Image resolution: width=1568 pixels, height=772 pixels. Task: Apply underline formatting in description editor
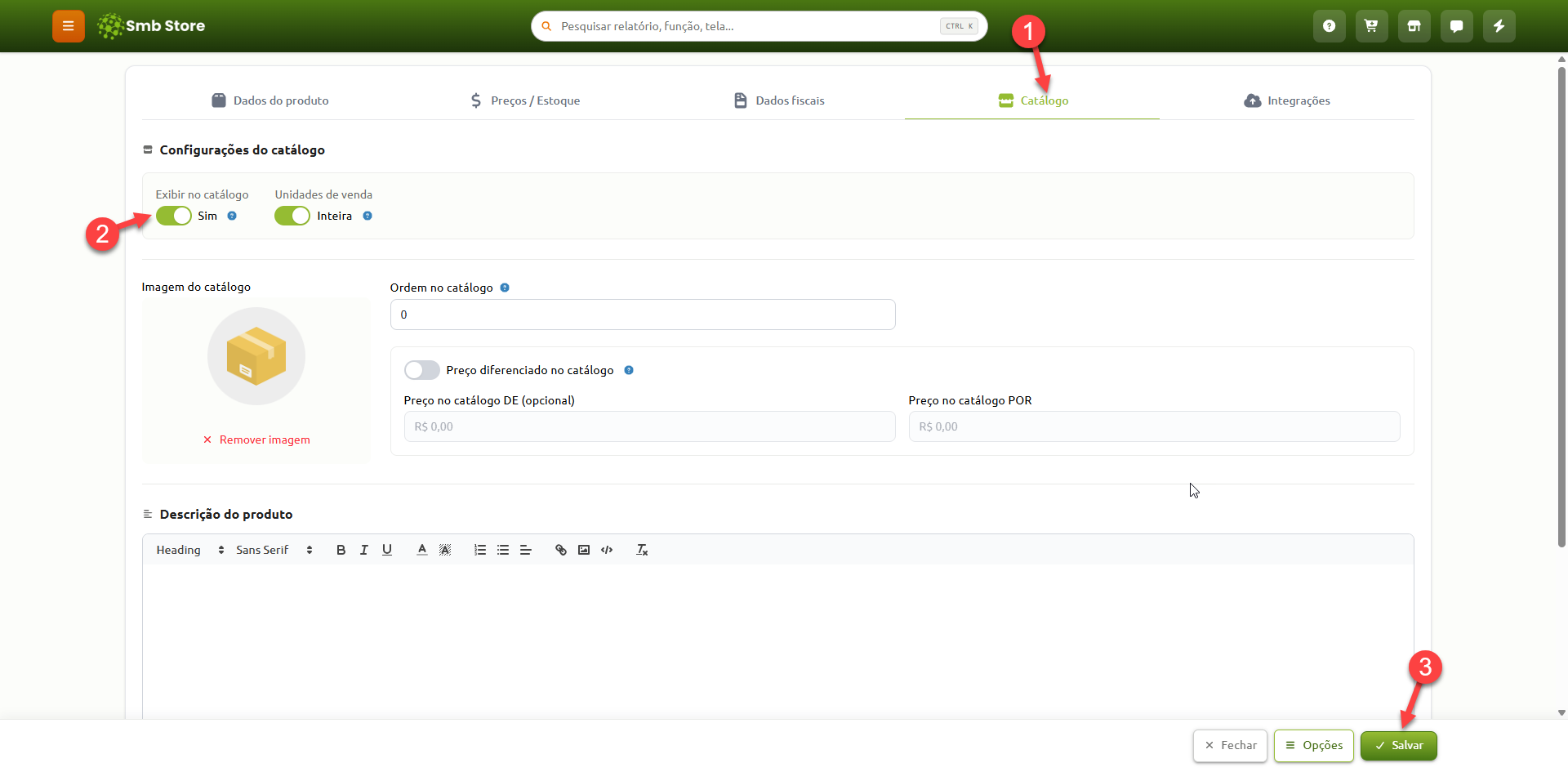coord(387,550)
